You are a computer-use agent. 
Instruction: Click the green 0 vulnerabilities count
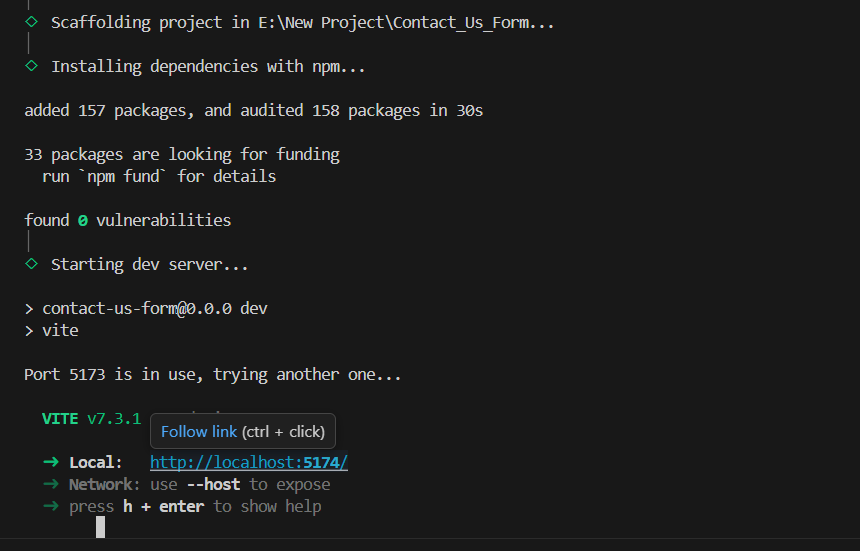pos(82,220)
